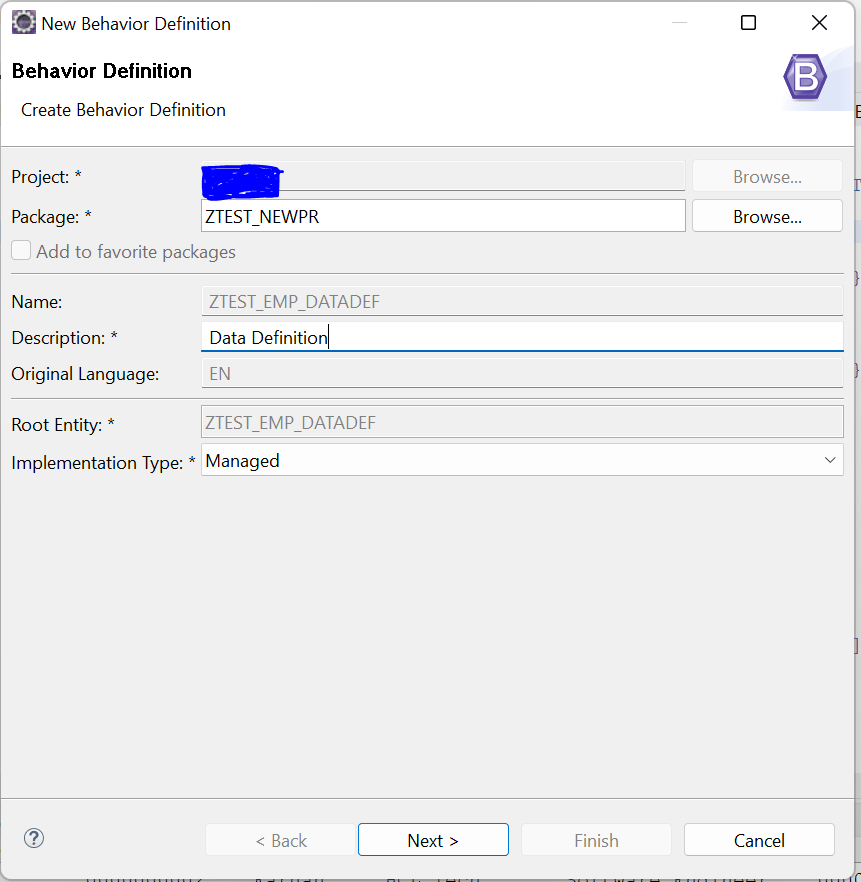This screenshot has width=861, height=882.
Task: Click into the Description field
Action: pos(522,337)
